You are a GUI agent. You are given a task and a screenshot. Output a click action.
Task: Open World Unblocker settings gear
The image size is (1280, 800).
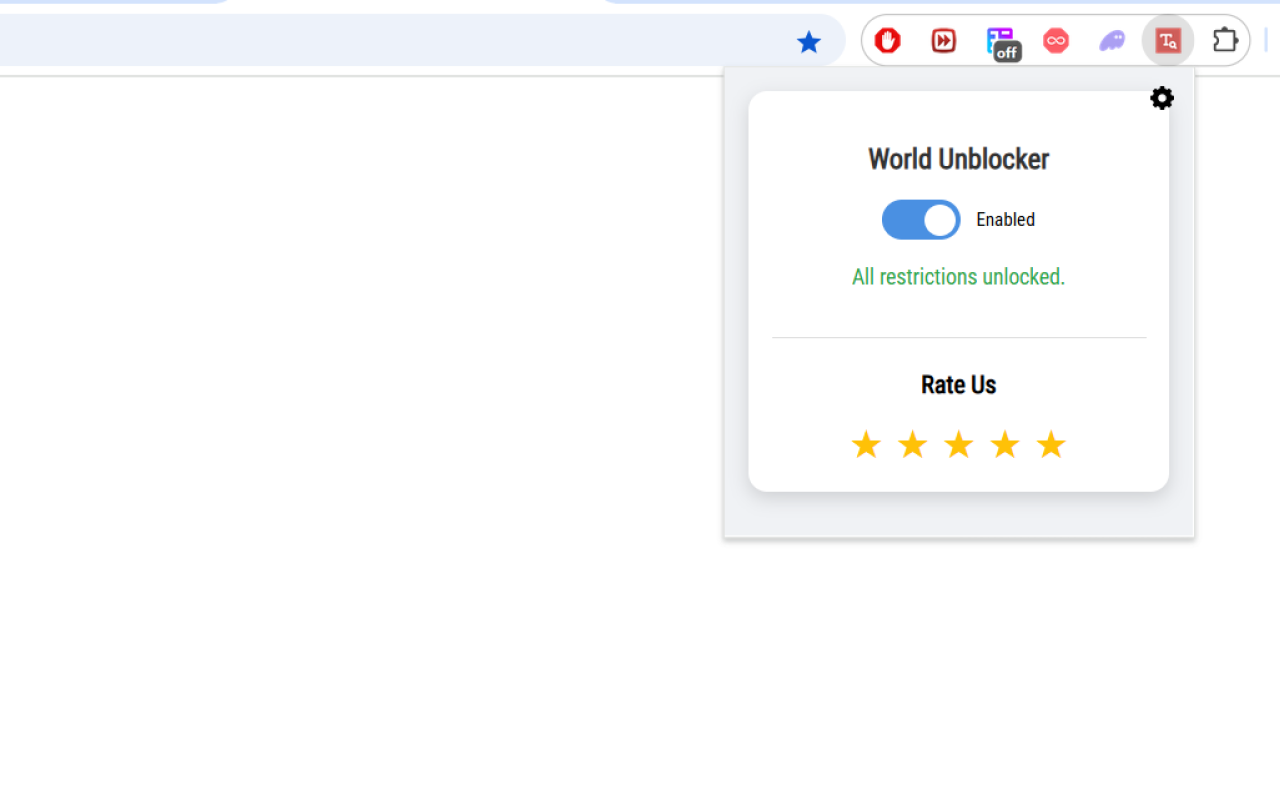[1162, 98]
